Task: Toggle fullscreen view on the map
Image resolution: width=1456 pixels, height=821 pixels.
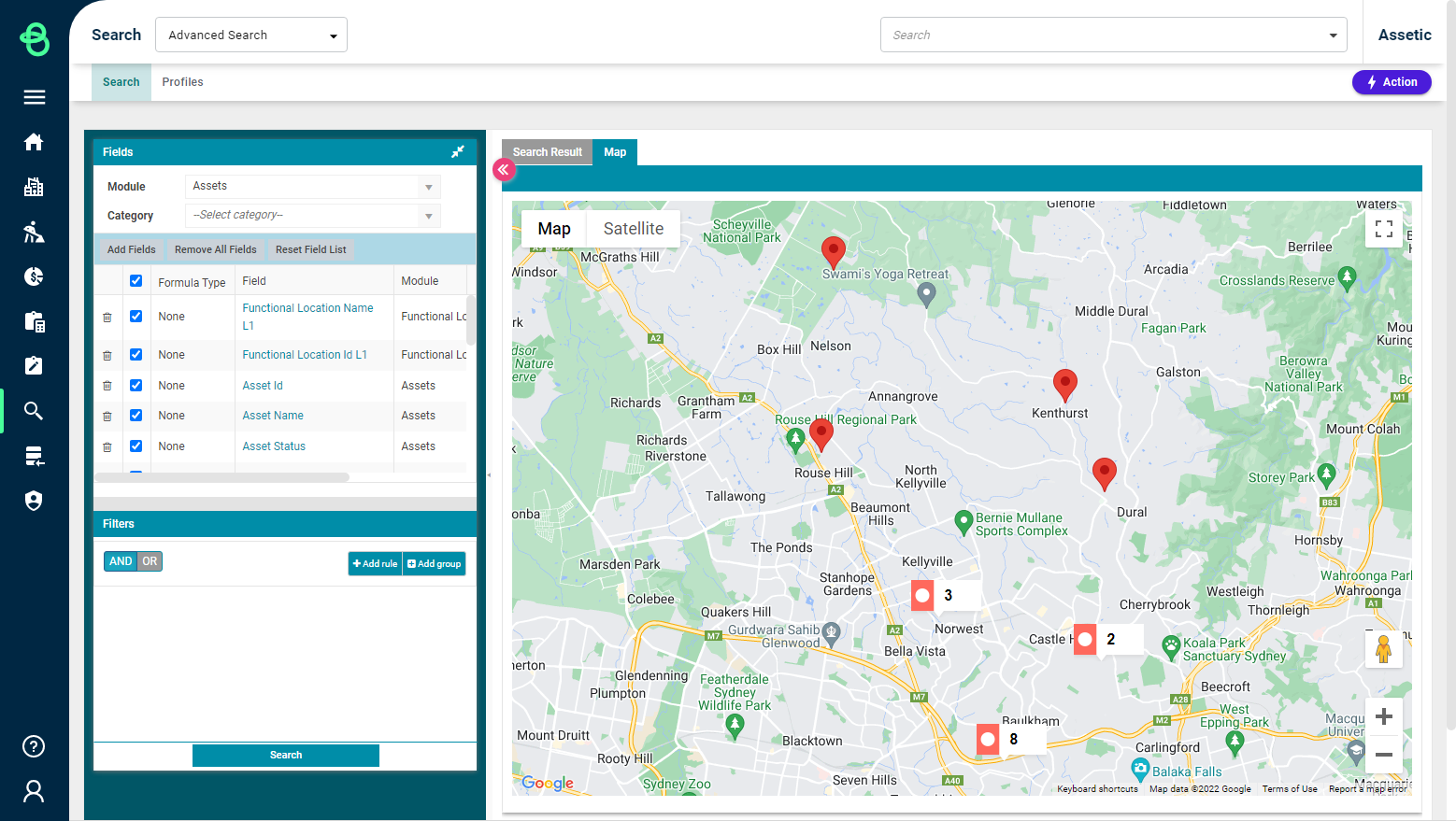Action: [1383, 229]
